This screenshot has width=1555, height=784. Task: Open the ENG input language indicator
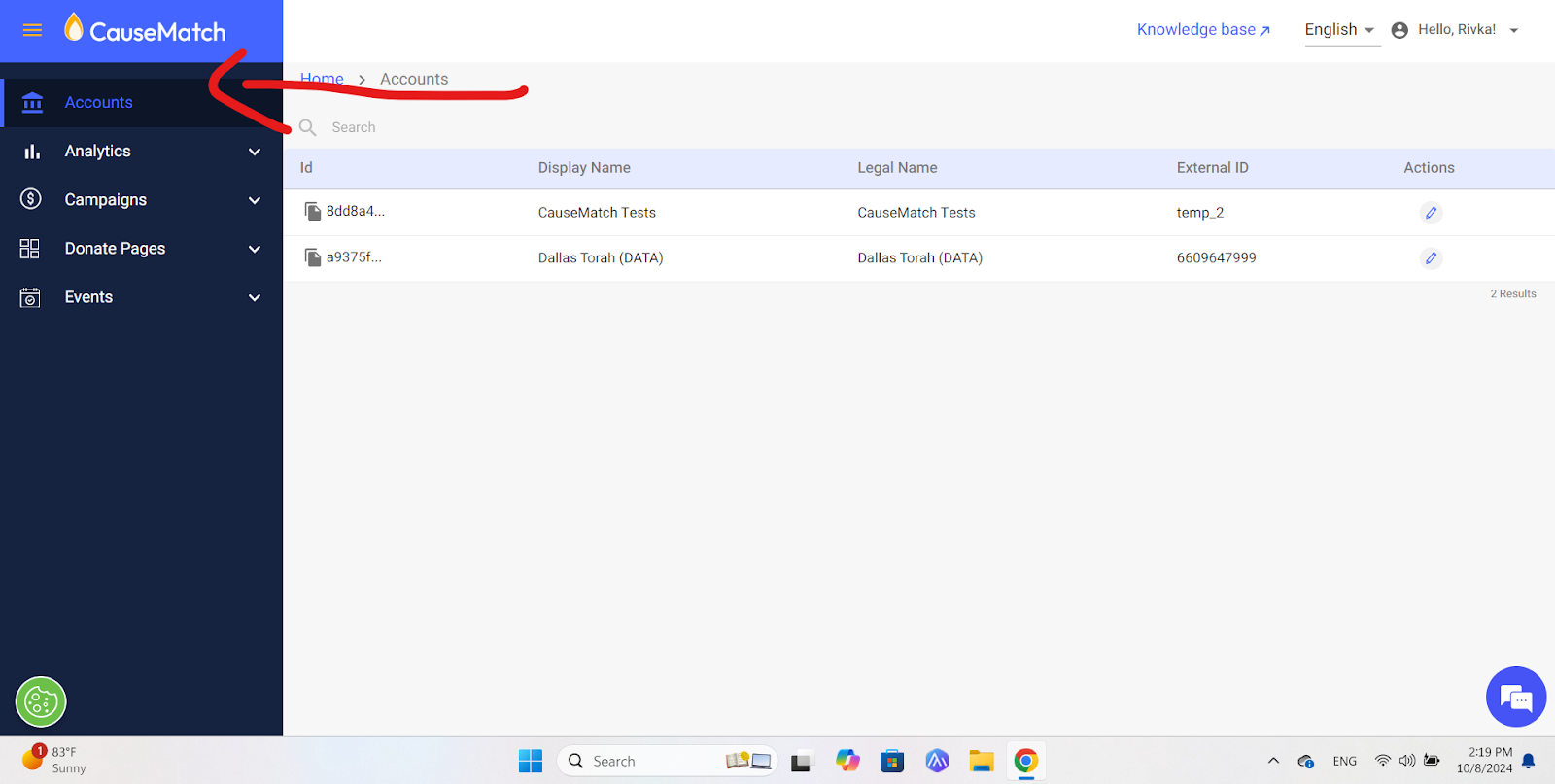click(1345, 761)
